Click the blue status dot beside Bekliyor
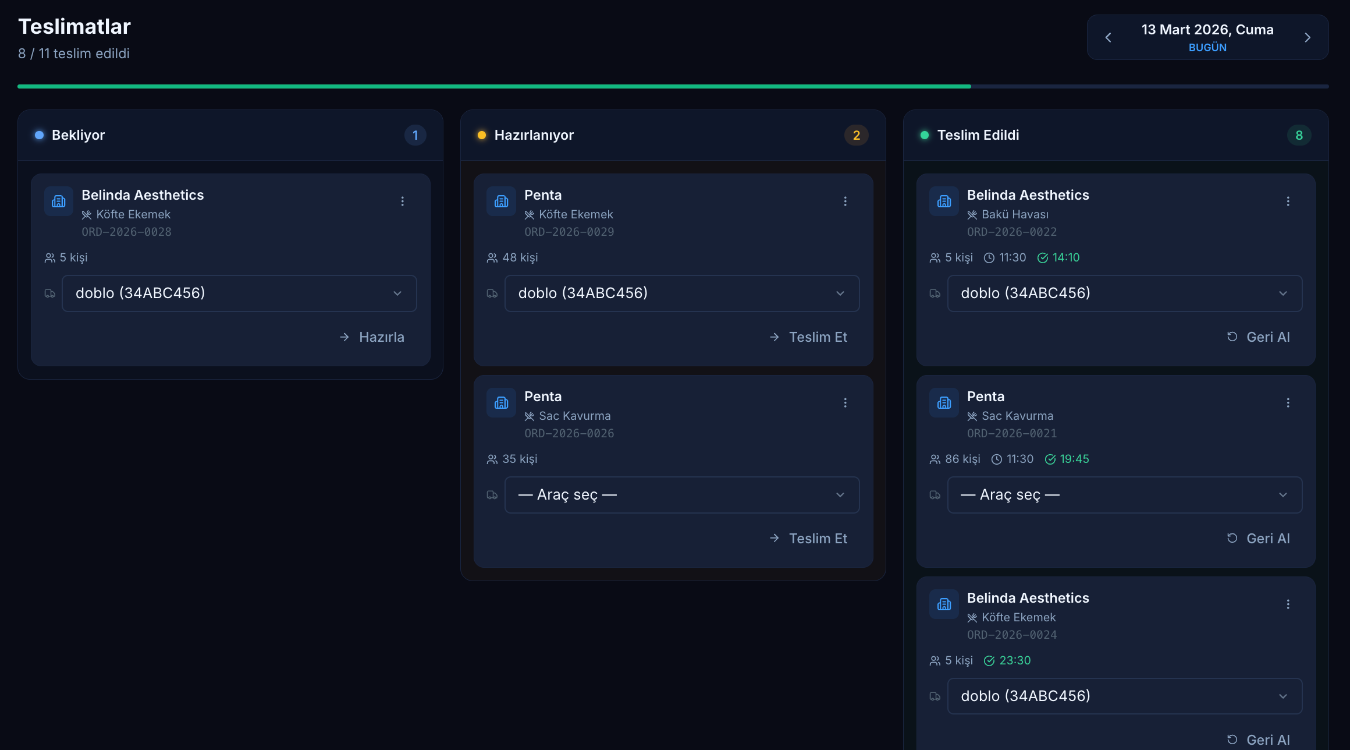Viewport: 1350px width, 750px height. (39, 135)
